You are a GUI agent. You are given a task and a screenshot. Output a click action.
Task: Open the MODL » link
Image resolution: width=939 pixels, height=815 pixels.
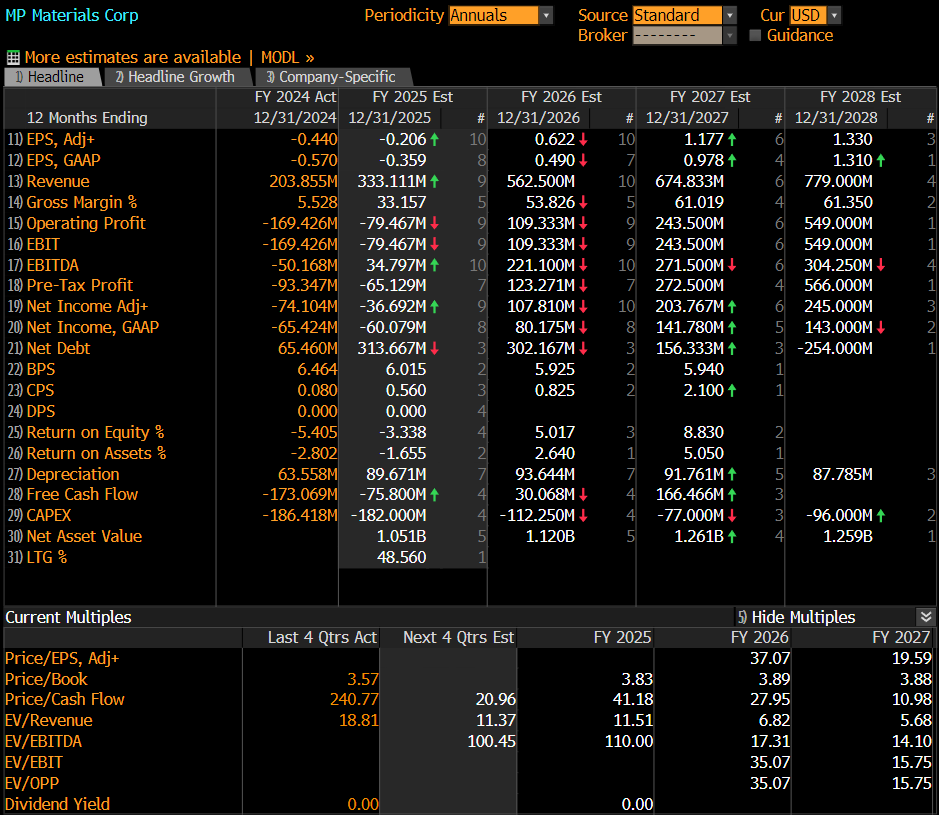click(x=287, y=57)
